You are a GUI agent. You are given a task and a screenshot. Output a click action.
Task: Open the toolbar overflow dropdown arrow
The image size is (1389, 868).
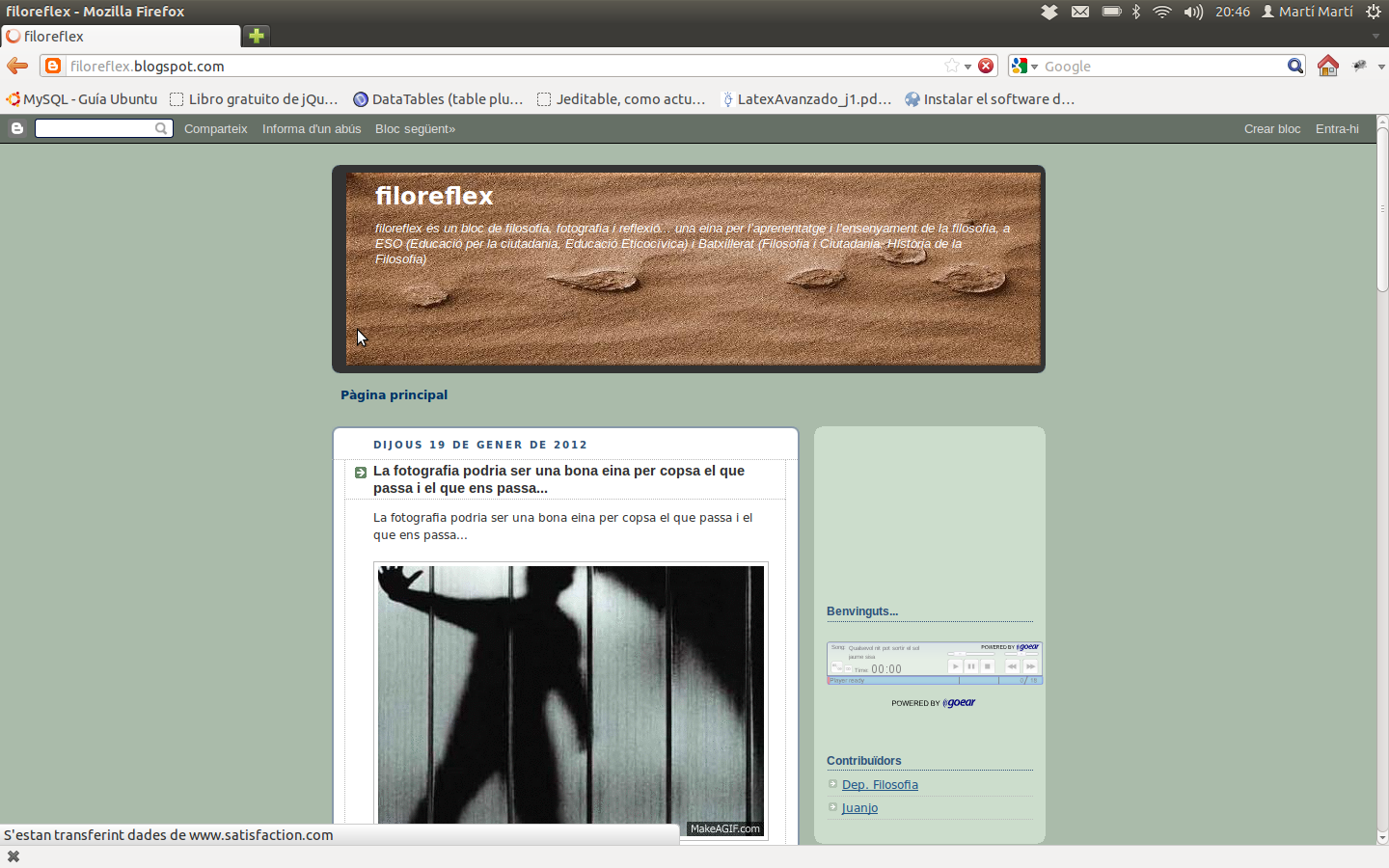coord(1381,67)
